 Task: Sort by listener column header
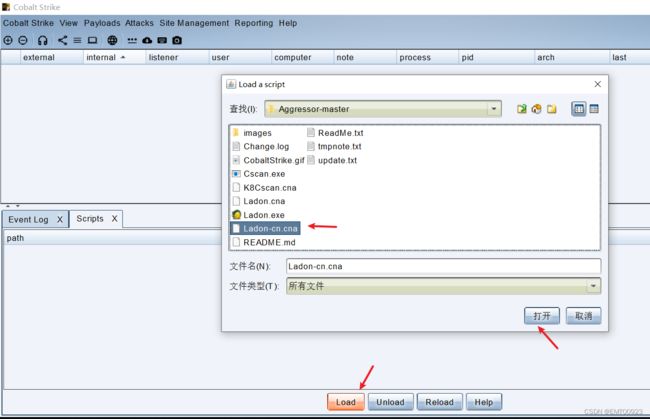pyautogui.click(x=177, y=57)
